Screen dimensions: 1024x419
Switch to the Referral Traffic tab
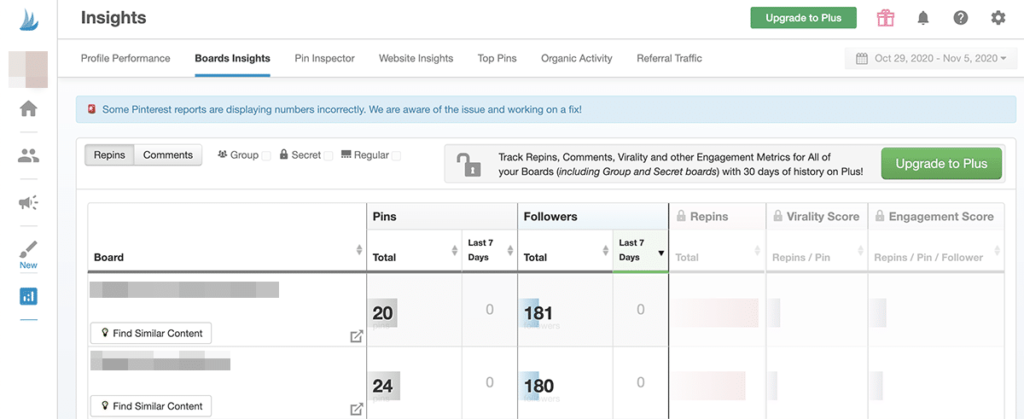[x=669, y=59]
